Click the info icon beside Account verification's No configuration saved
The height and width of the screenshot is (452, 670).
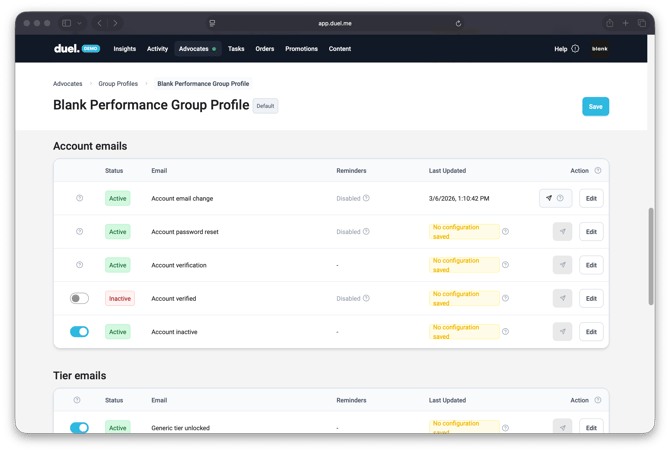pyautogui.click(x=505, y=265)
